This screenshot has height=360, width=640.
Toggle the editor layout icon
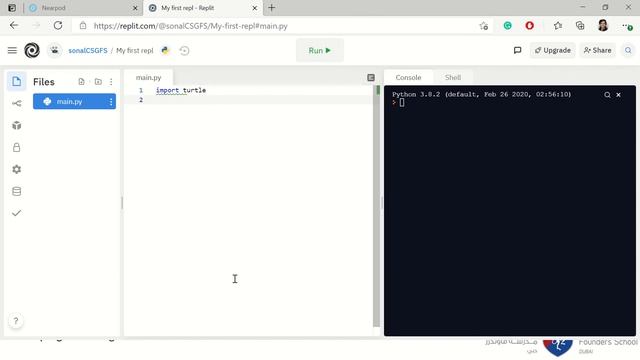[371, 78]
